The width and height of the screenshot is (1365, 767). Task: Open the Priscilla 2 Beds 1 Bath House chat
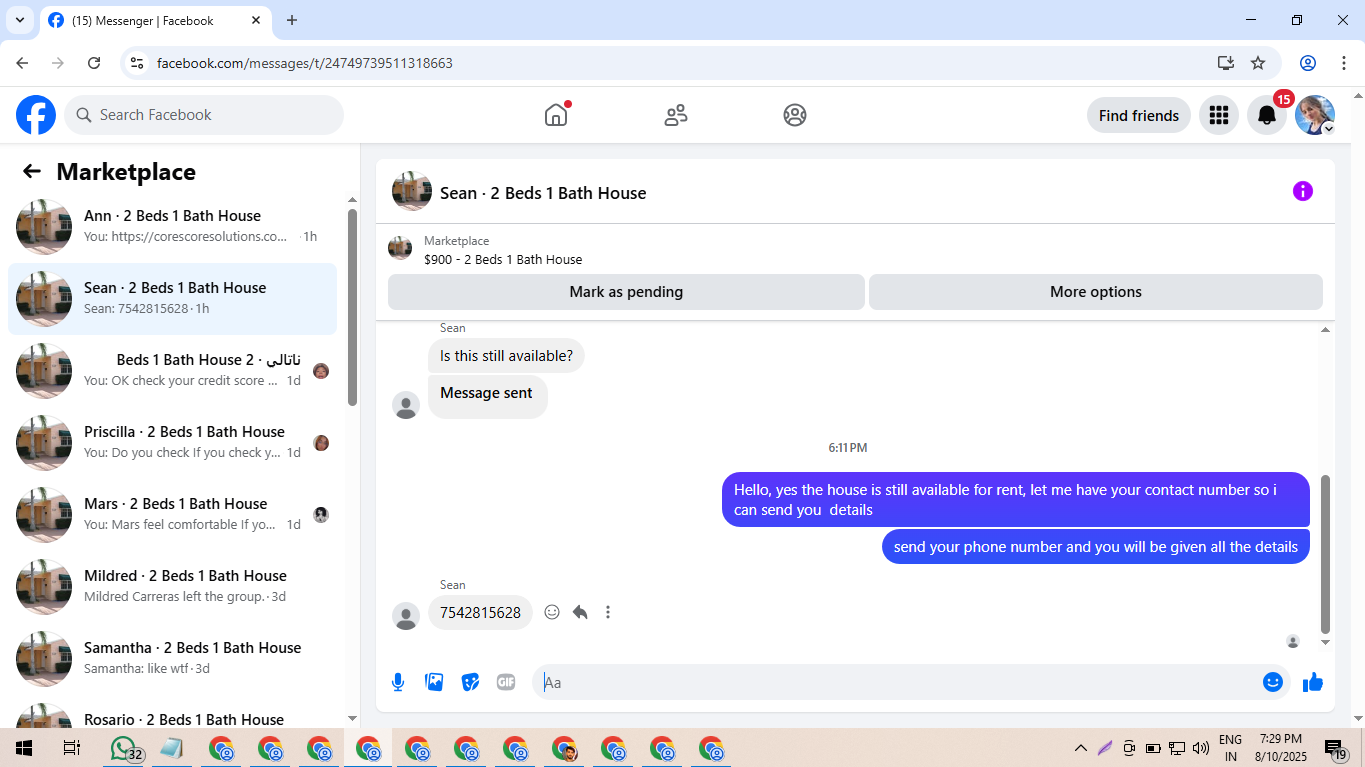point(172,443)
